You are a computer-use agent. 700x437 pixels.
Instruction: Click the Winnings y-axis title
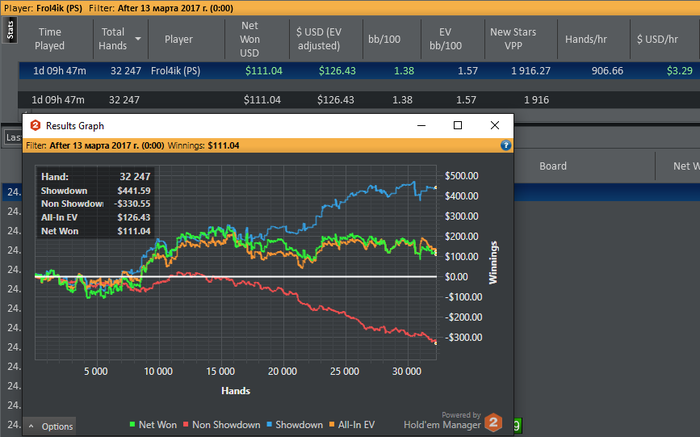point(493,262)
